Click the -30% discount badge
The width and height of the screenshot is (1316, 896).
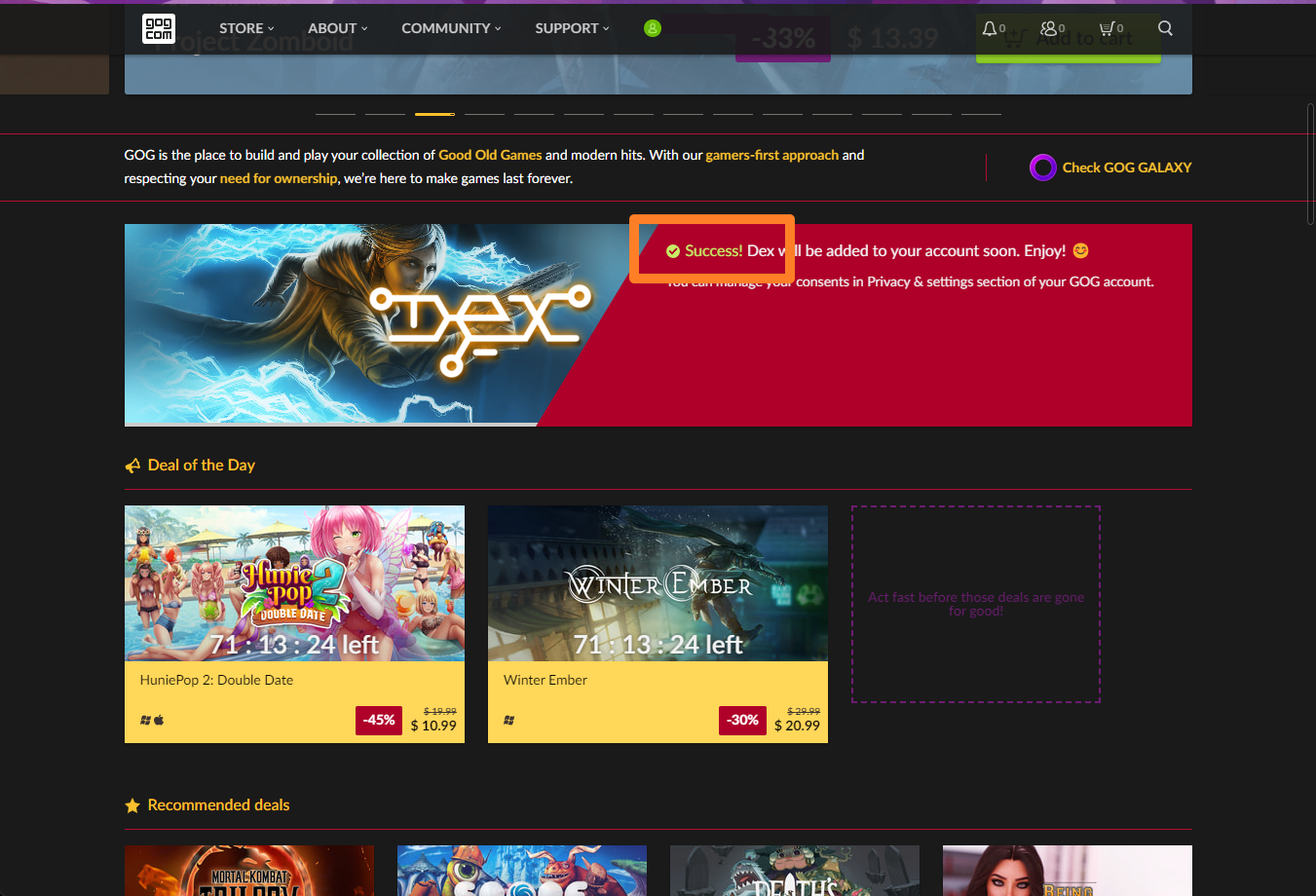click(742, 721)
